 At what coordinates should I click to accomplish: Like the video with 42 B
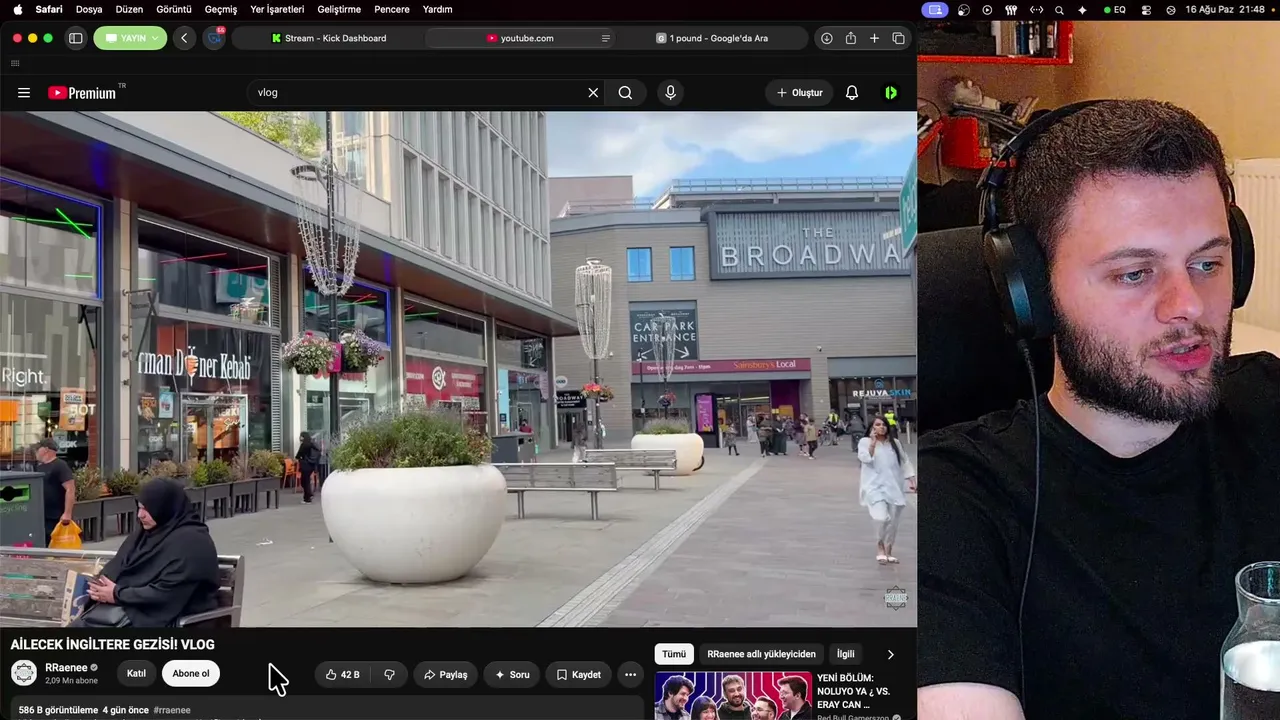343,674
